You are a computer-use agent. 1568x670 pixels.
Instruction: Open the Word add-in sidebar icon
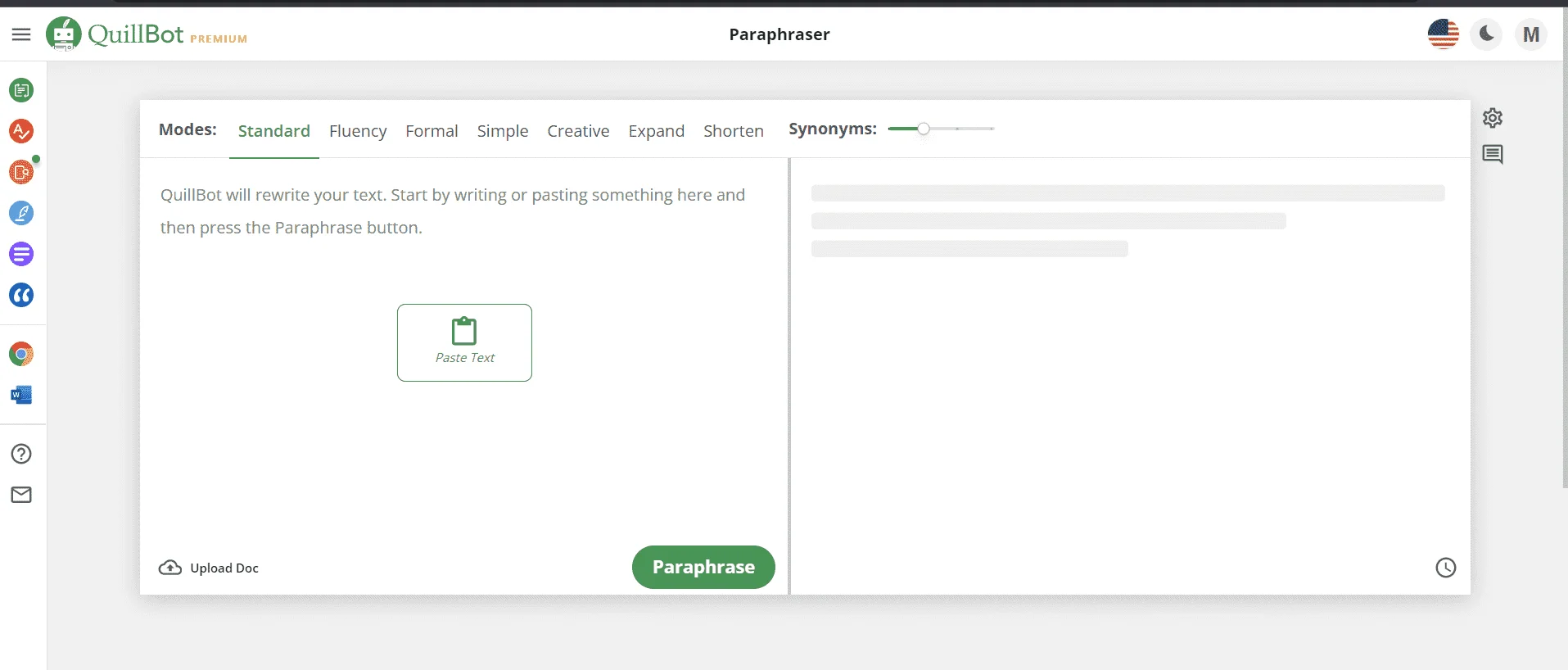point(21,395)
